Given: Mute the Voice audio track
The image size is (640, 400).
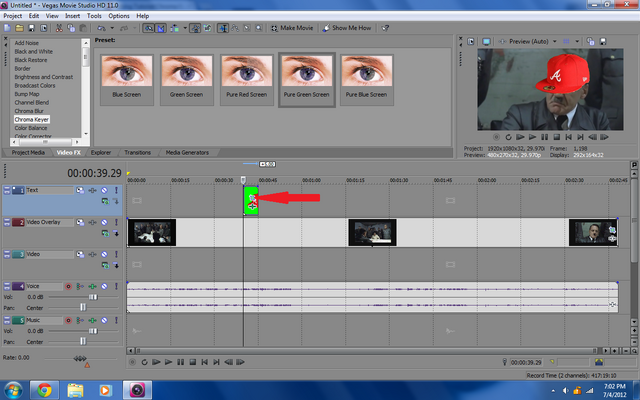Looking at the screenshot, I should [x=104, y=287].
